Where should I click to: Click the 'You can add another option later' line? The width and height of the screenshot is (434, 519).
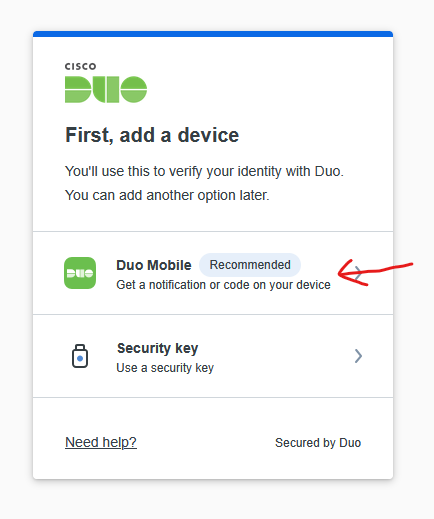click(167, 195)
